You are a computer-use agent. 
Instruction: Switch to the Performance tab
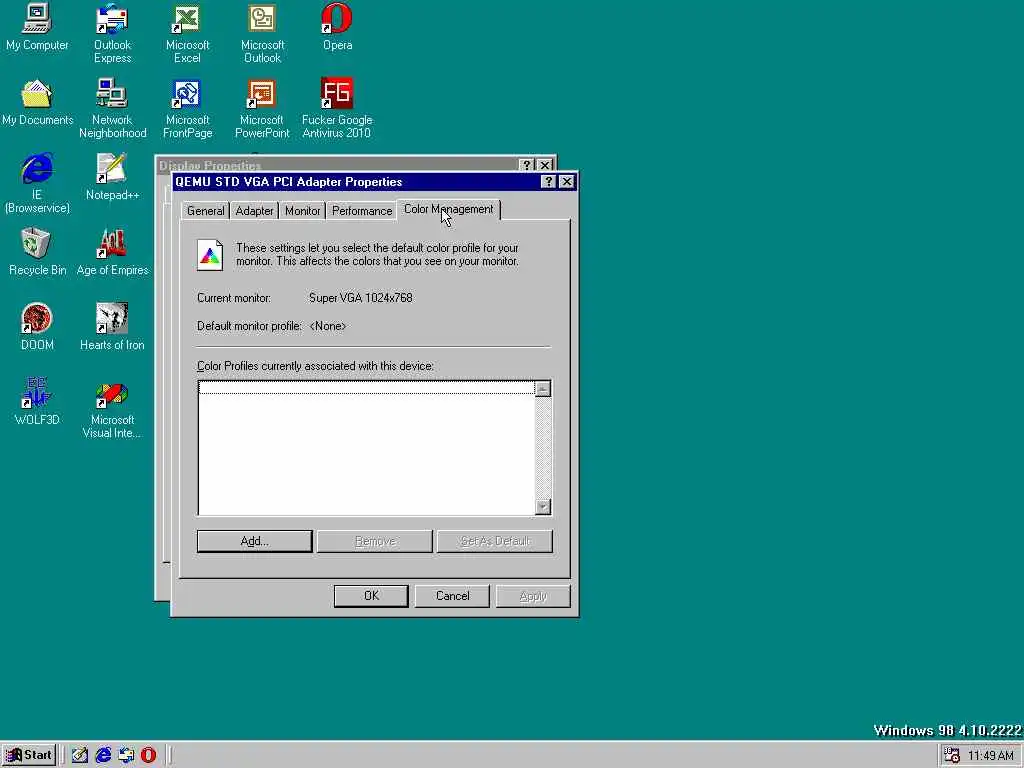[362, 211]
